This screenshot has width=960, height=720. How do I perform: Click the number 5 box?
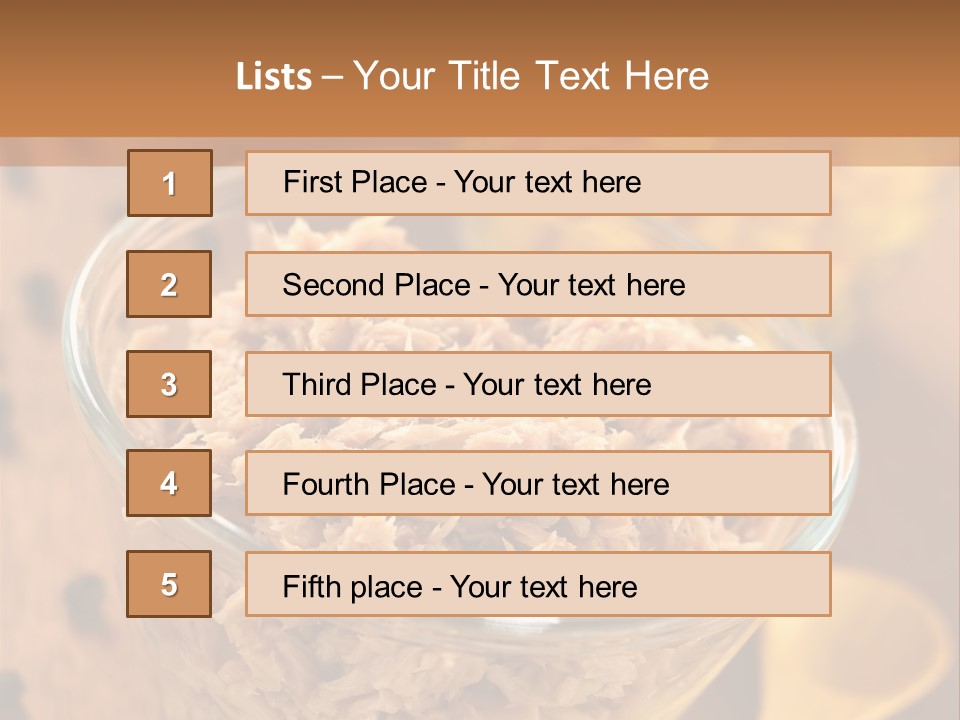(x=169, y=584)
